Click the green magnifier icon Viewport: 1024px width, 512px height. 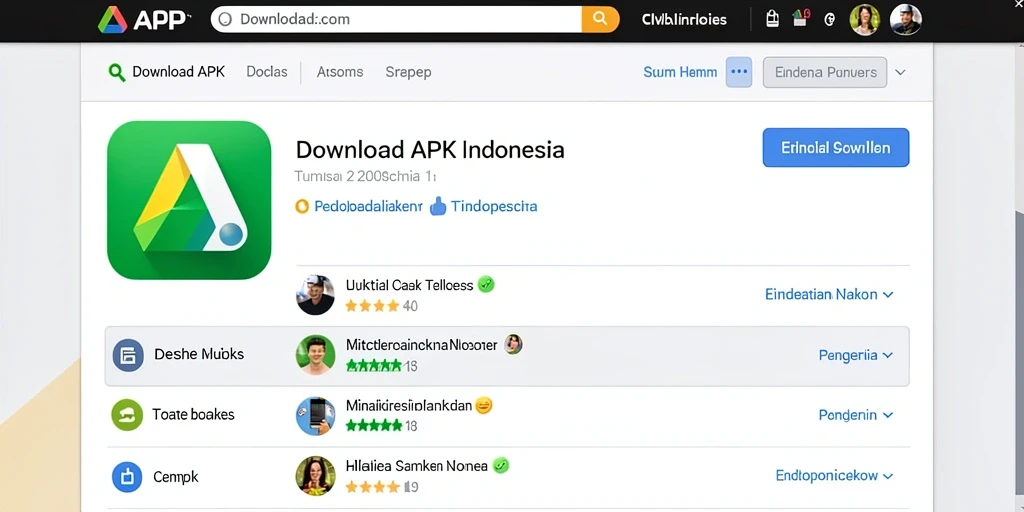pyautogui.click(x=117, y=72)
